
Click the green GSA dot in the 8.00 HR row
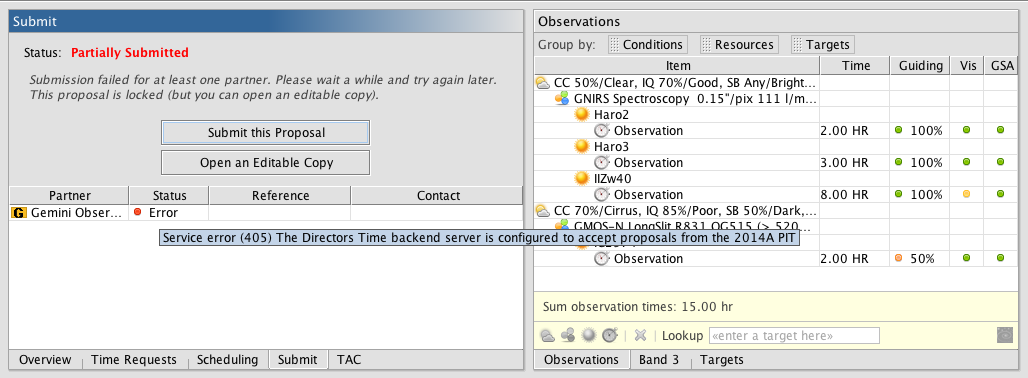pos(1000,195)
